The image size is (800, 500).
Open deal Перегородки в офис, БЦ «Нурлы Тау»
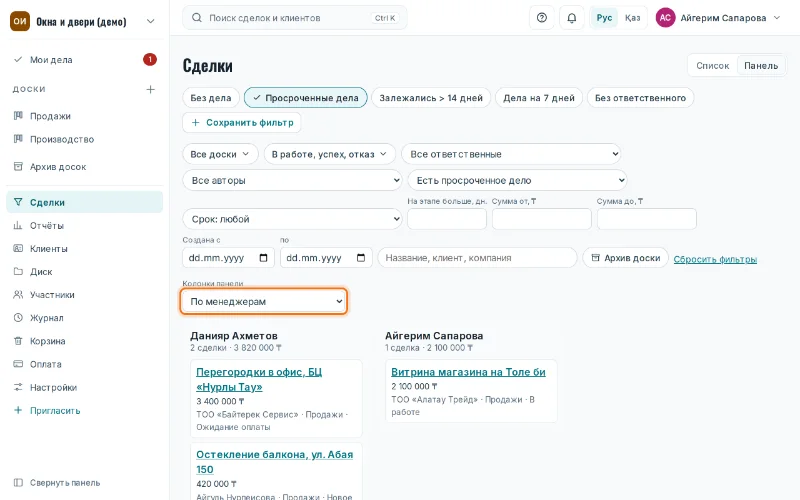tap(259, 380)
